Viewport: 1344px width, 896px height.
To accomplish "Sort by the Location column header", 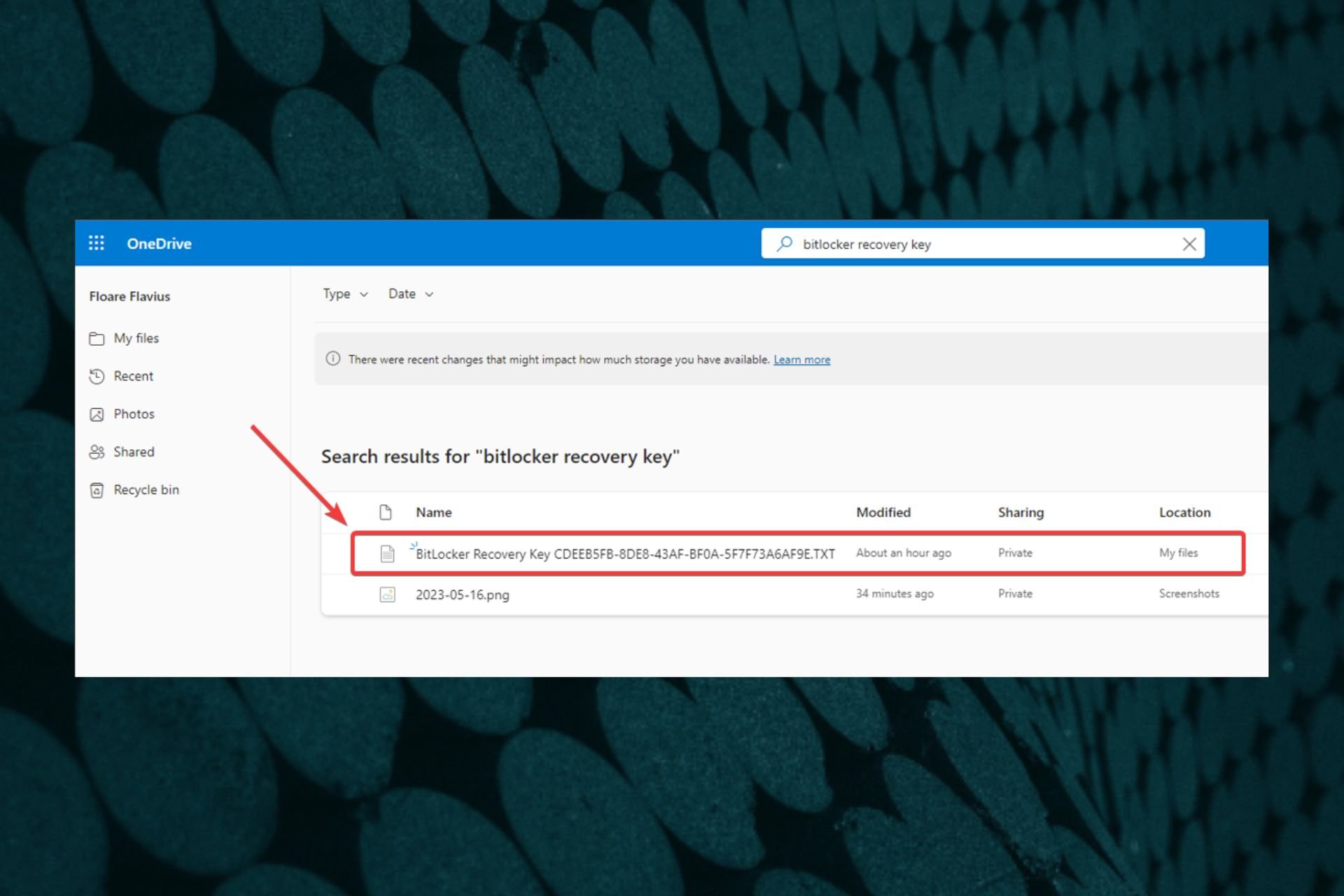I will pos(1184,512).
